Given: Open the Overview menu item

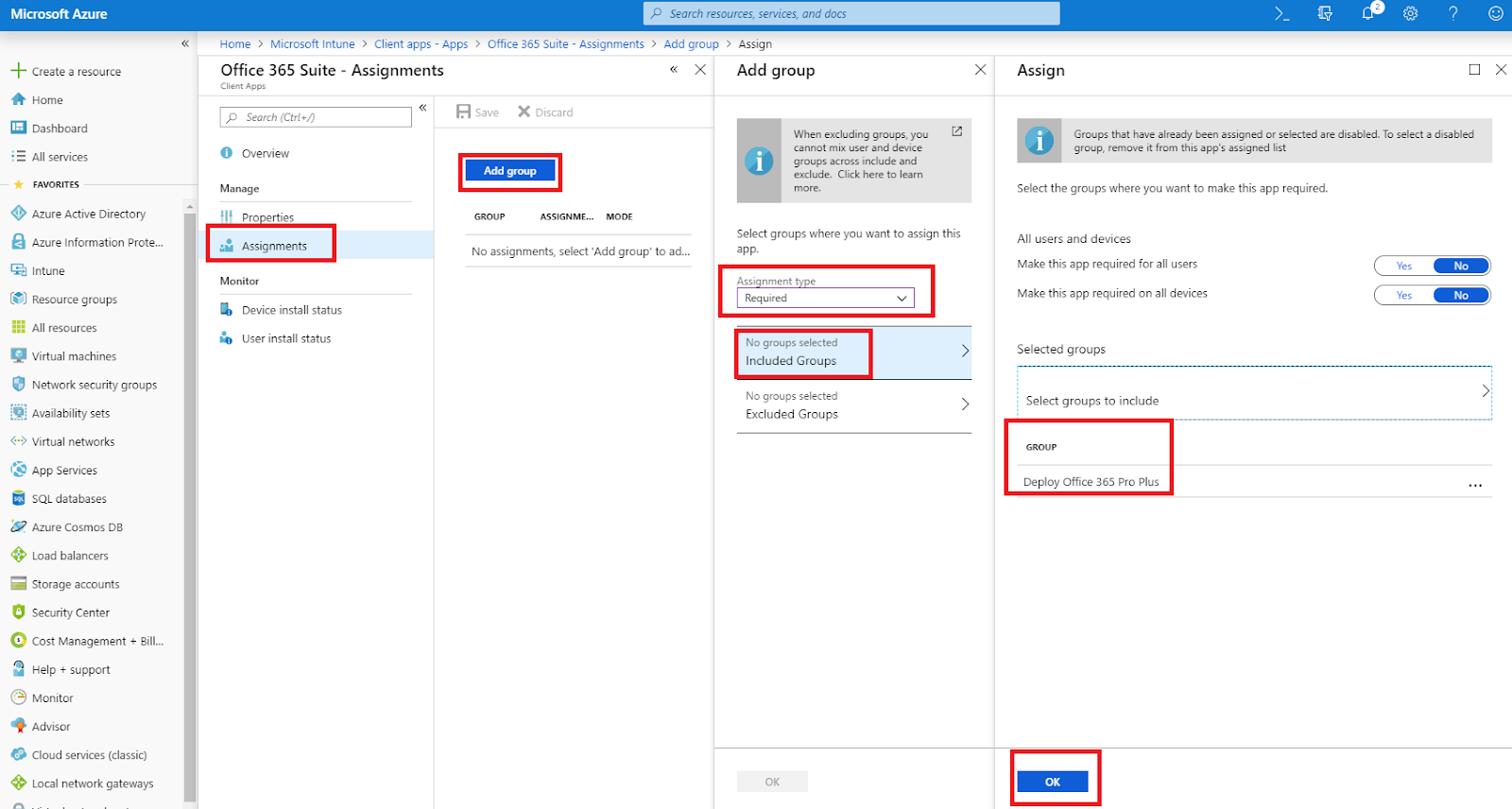Looking at the screenshot, I should (x=266, y=153).
